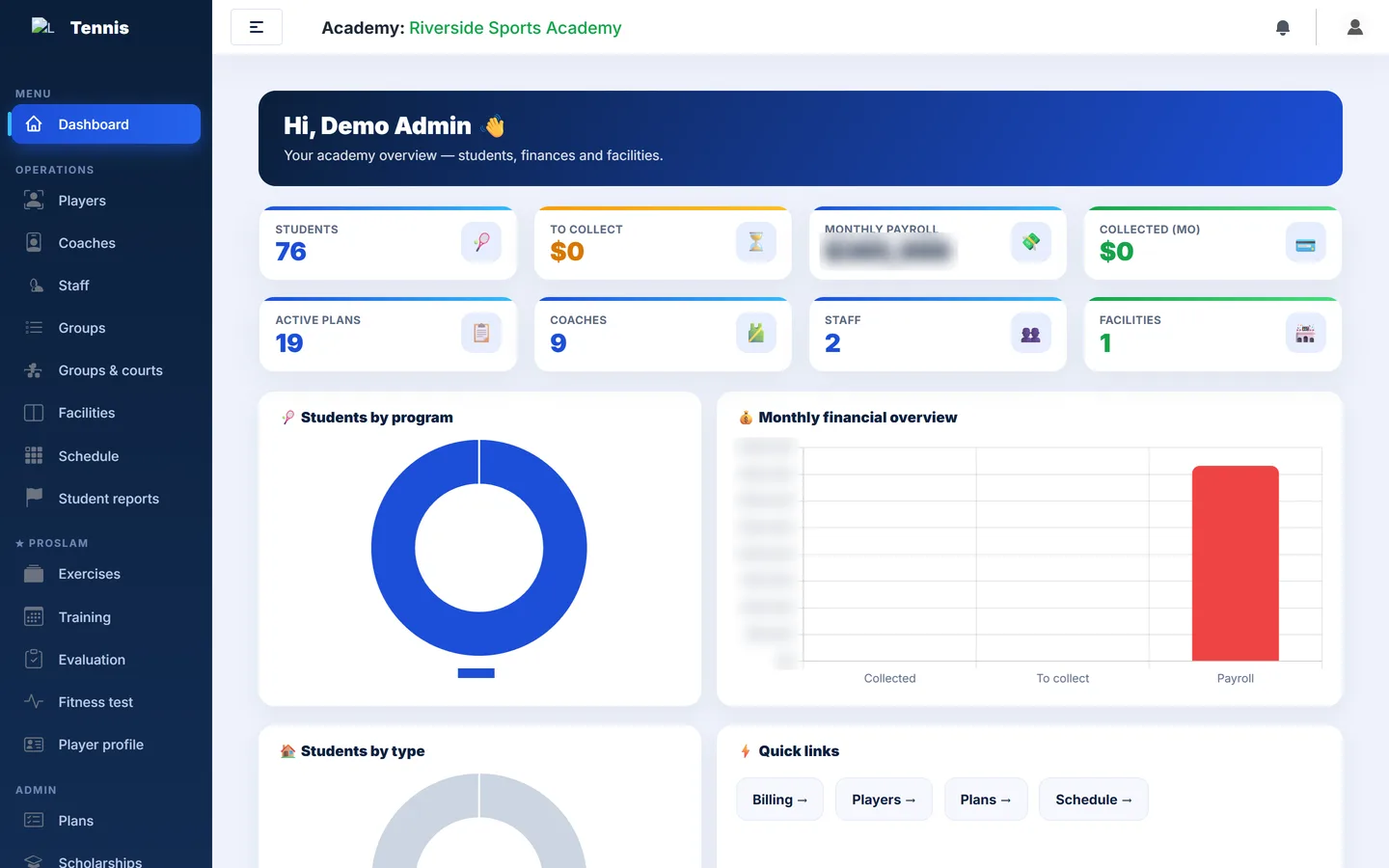
Task: Open Plans under Admin
Action: coord(105,821)
